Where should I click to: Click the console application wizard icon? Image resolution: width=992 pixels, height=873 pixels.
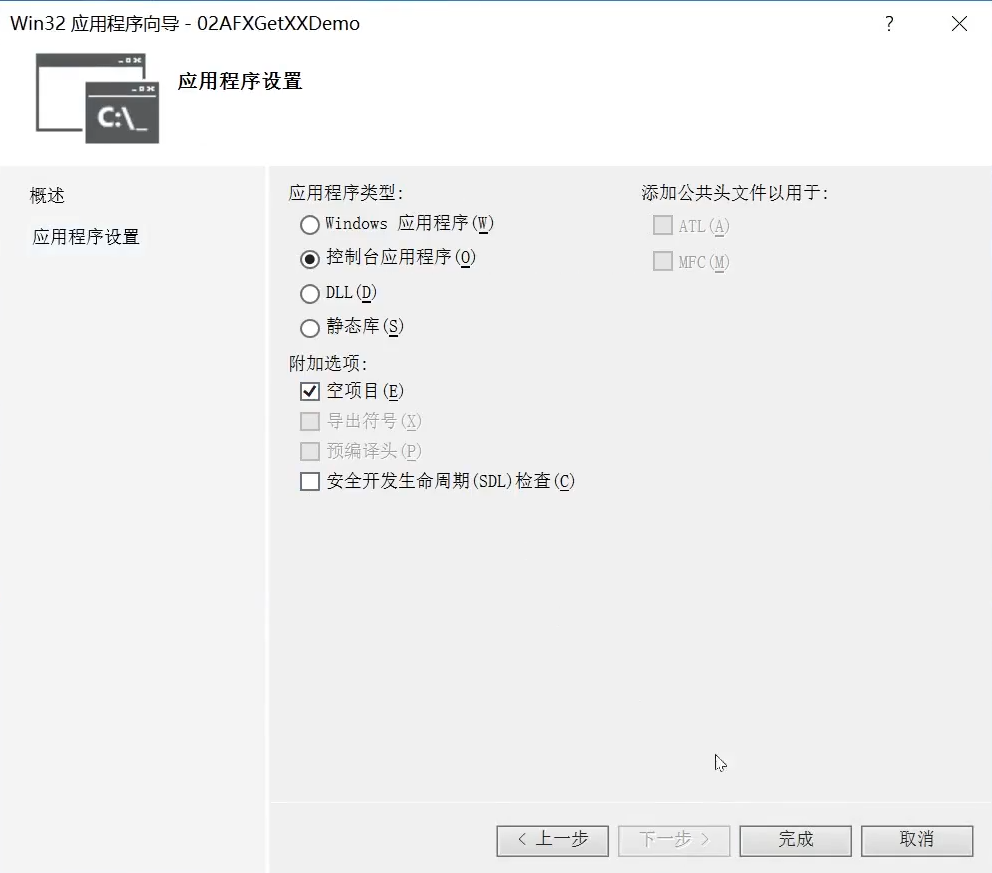coord(97,98)
